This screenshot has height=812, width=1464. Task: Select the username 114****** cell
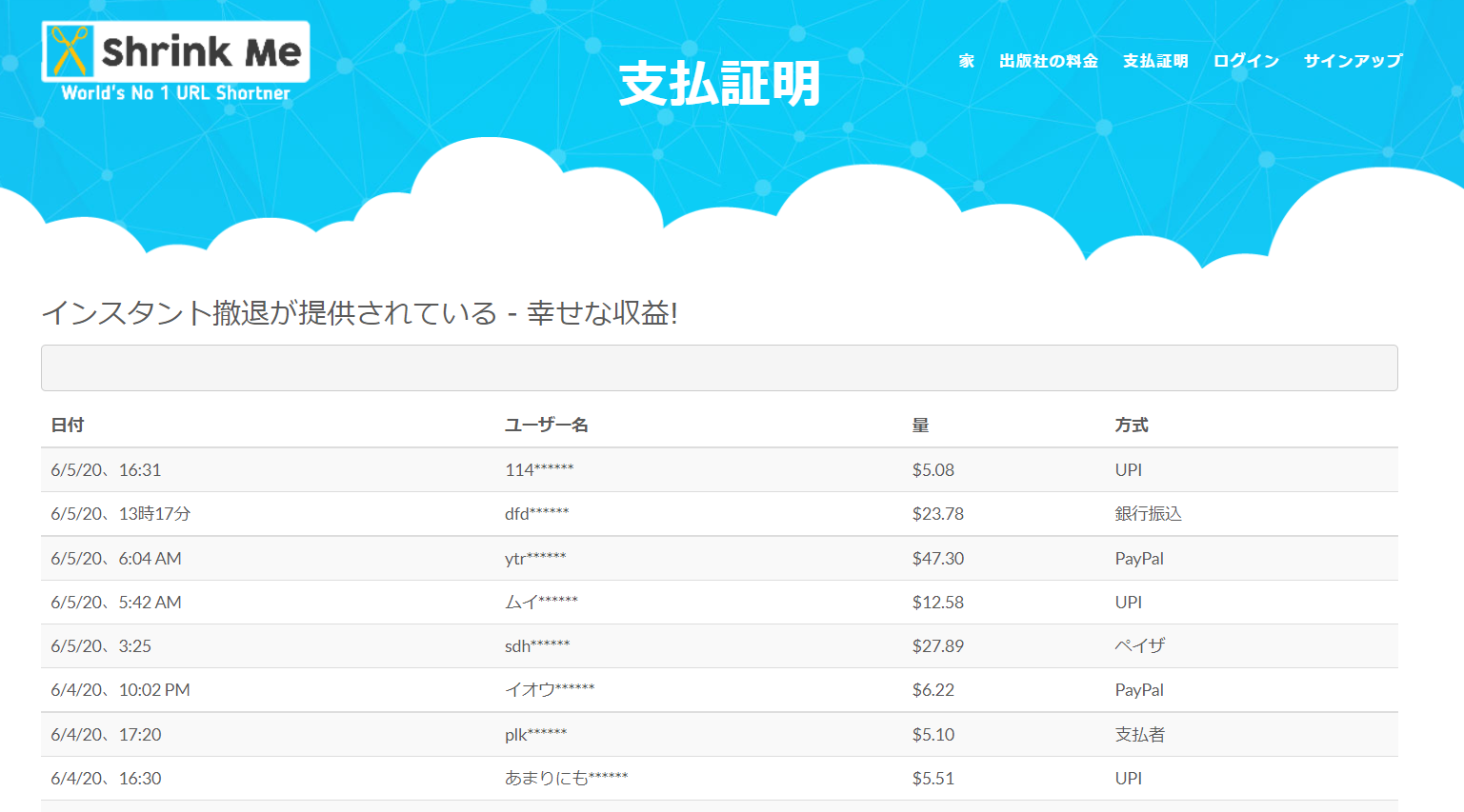point(539,469)
